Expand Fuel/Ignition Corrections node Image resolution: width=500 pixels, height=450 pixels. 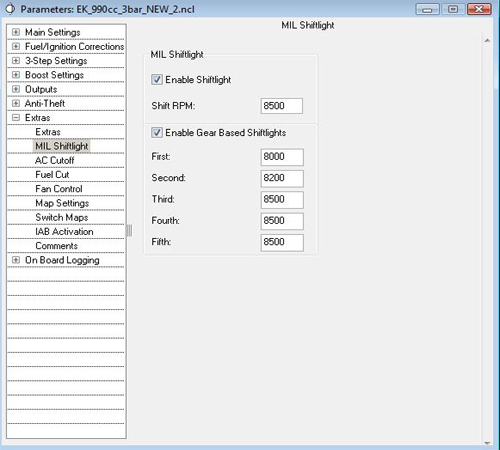(16, 46)
